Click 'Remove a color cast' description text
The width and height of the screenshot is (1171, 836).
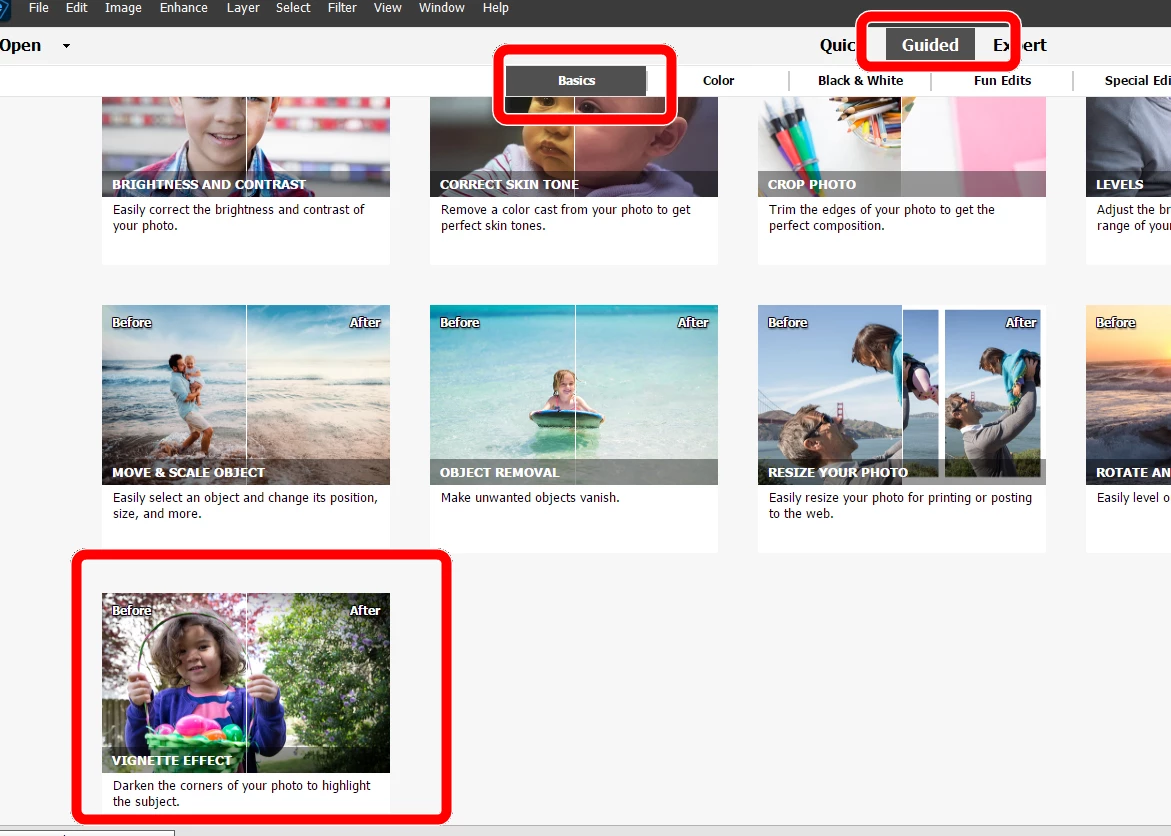click(565, 217)
